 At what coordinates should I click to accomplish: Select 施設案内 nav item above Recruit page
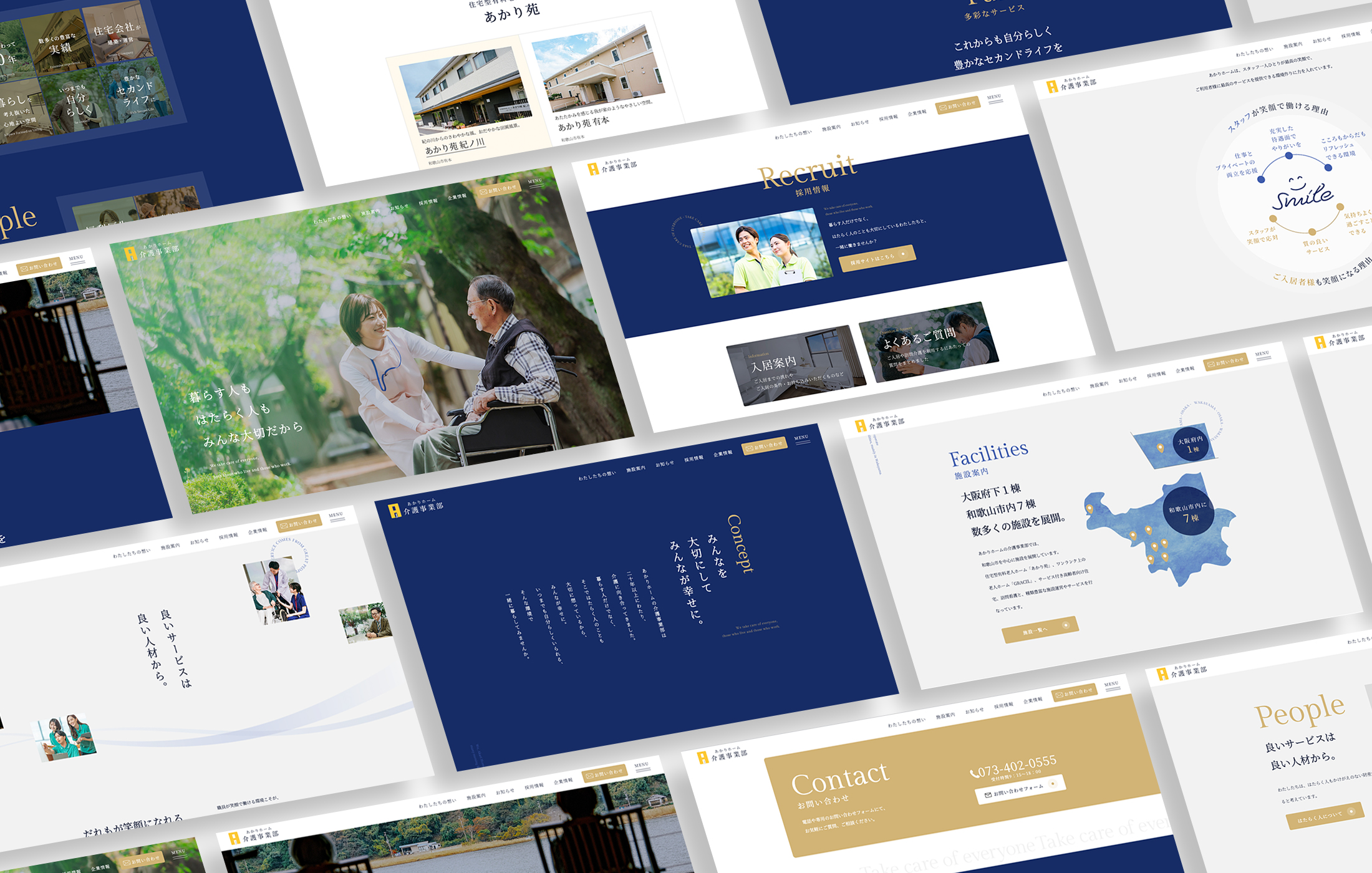pos(831,128)
